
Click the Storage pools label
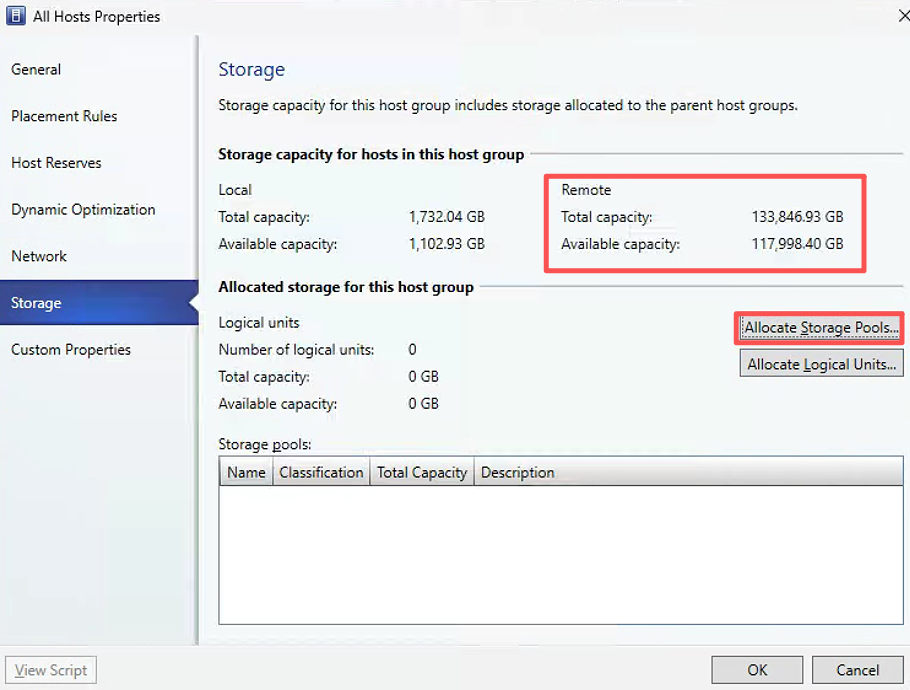pos(265,445)
